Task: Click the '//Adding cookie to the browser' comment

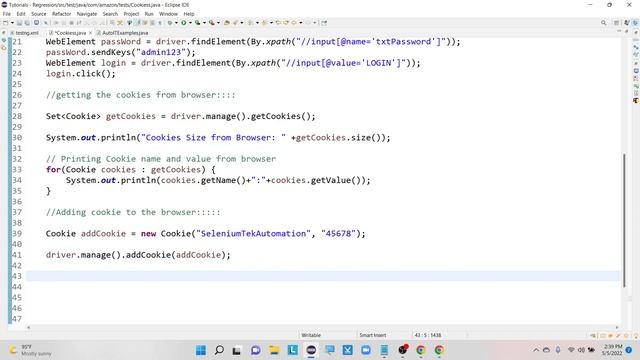Action: coord(133,212)
